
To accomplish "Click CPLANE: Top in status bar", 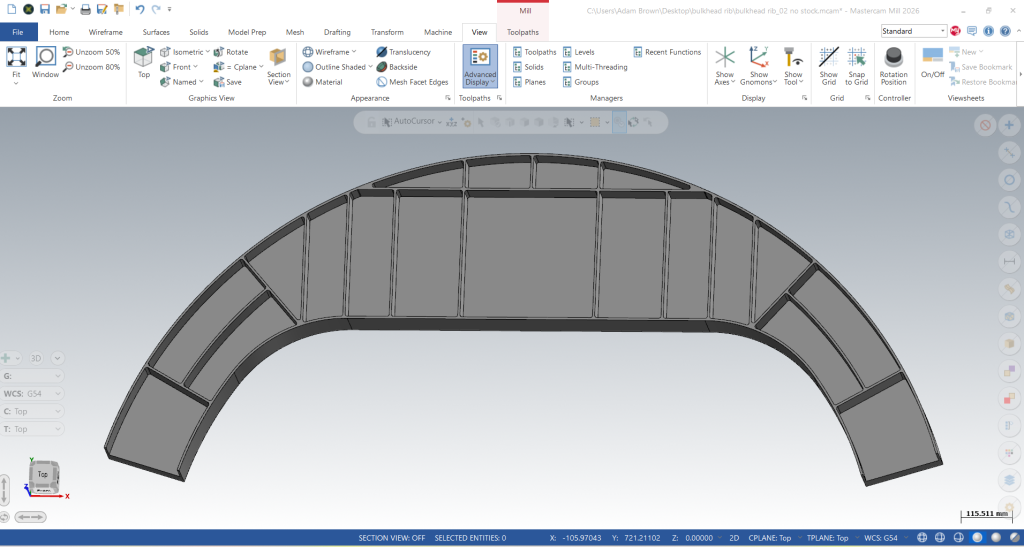I will point(769,538).
